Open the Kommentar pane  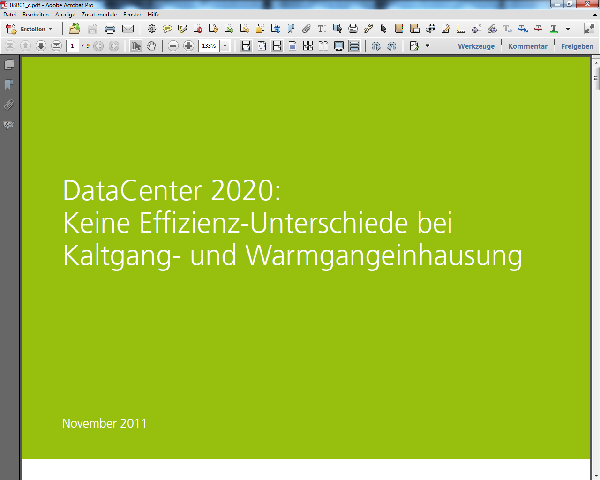(527, 46)
